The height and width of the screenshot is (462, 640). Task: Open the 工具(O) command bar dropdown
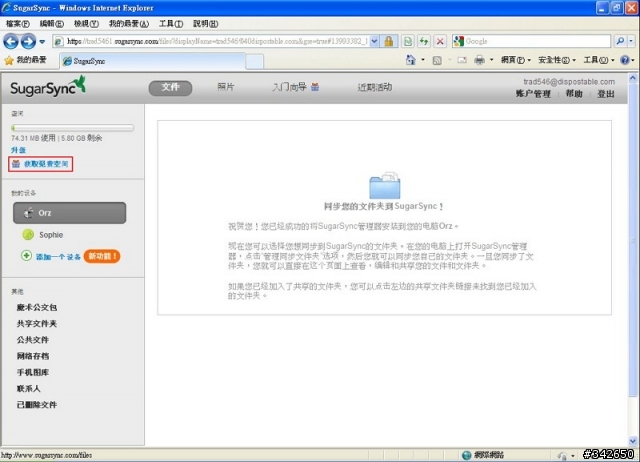click(x=599, y=60)
